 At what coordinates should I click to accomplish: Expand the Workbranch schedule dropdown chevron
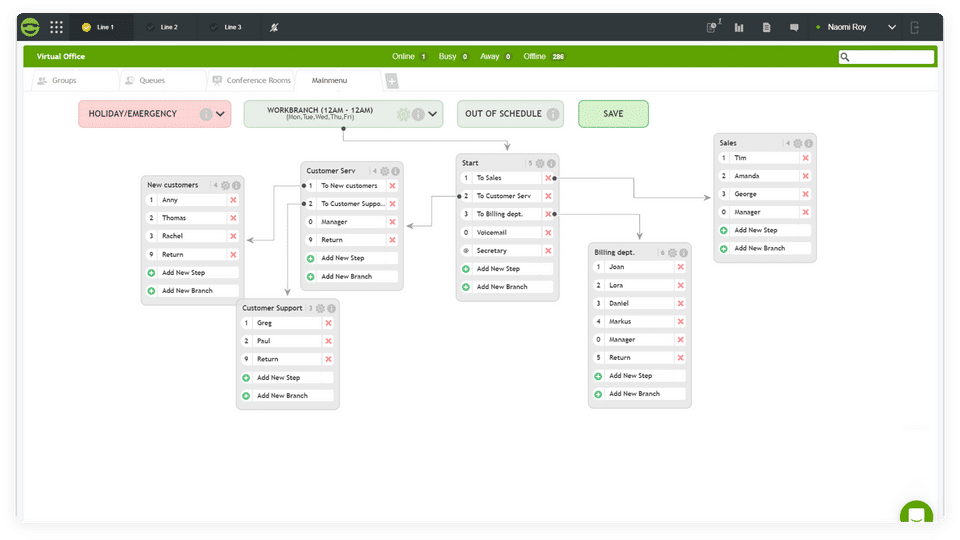coord(433,114)
